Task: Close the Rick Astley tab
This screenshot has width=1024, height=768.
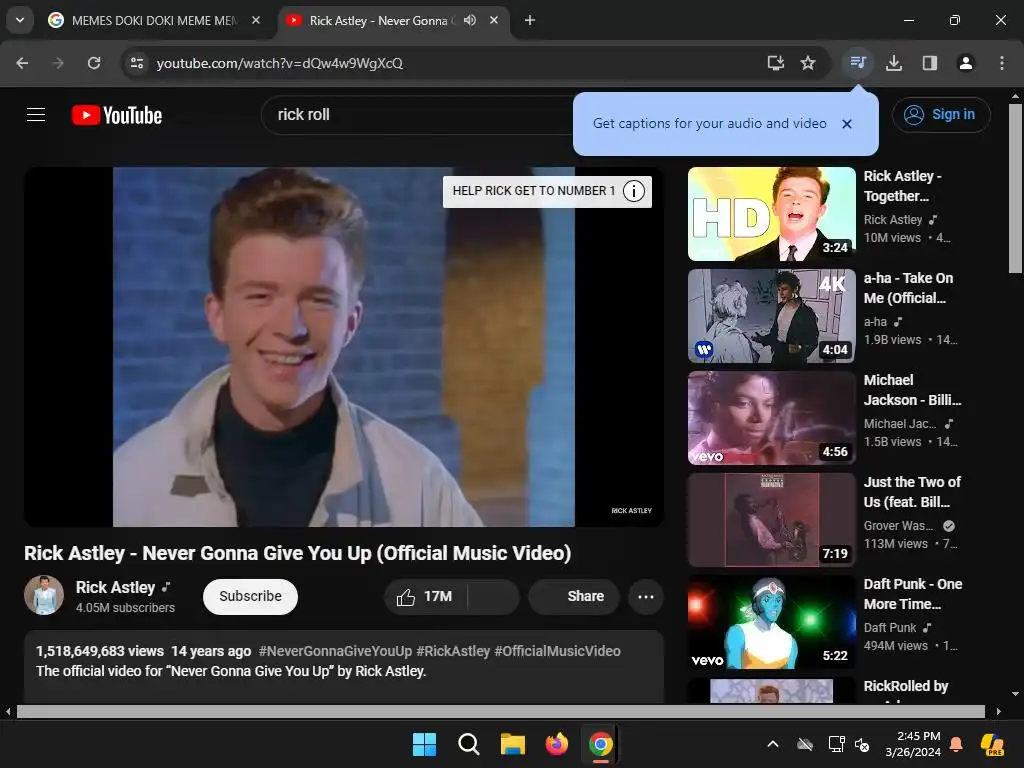Action: (x=494, y=20)
